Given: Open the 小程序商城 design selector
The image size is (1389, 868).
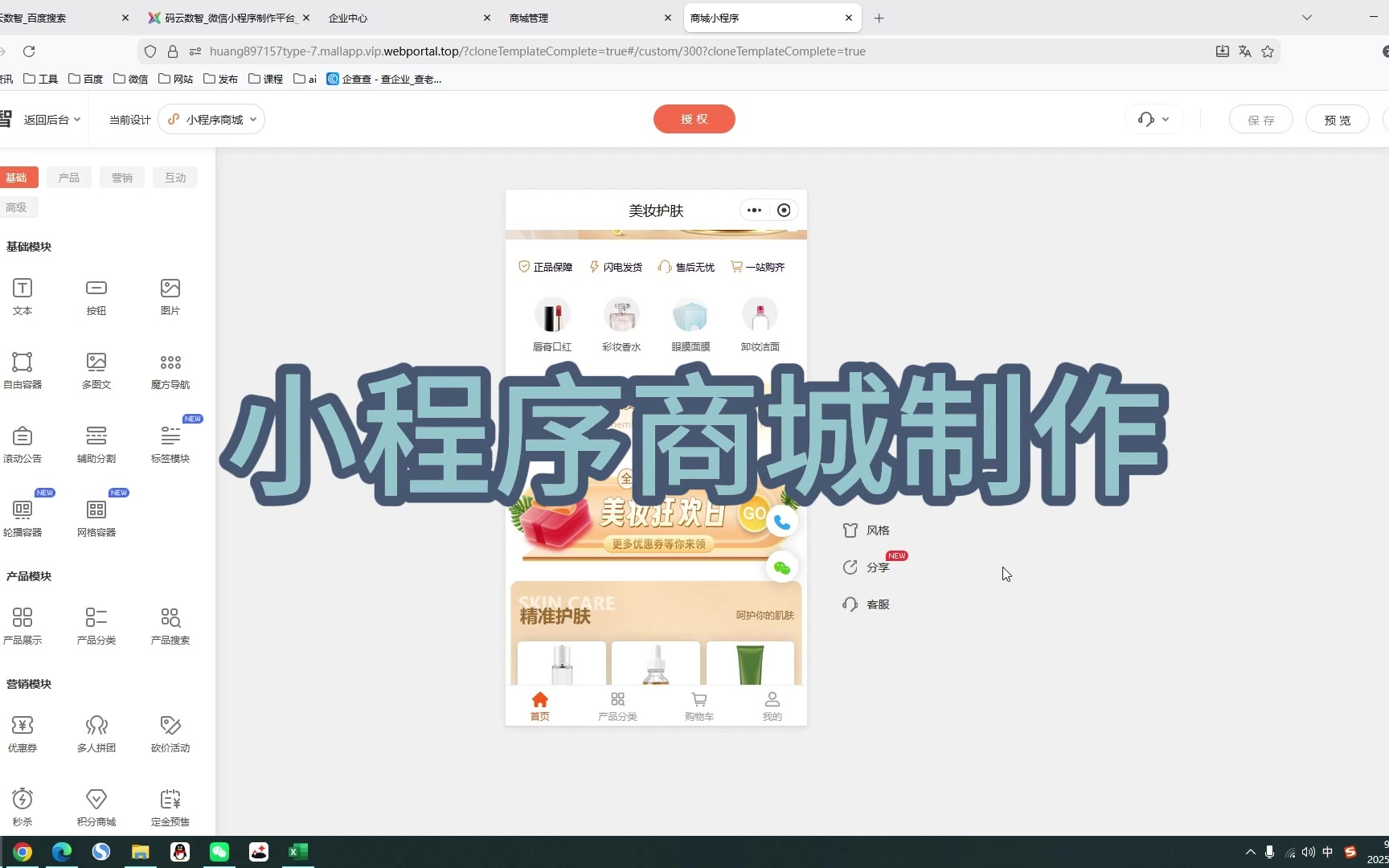Looking at the screenshot, I should click(211, 120).
